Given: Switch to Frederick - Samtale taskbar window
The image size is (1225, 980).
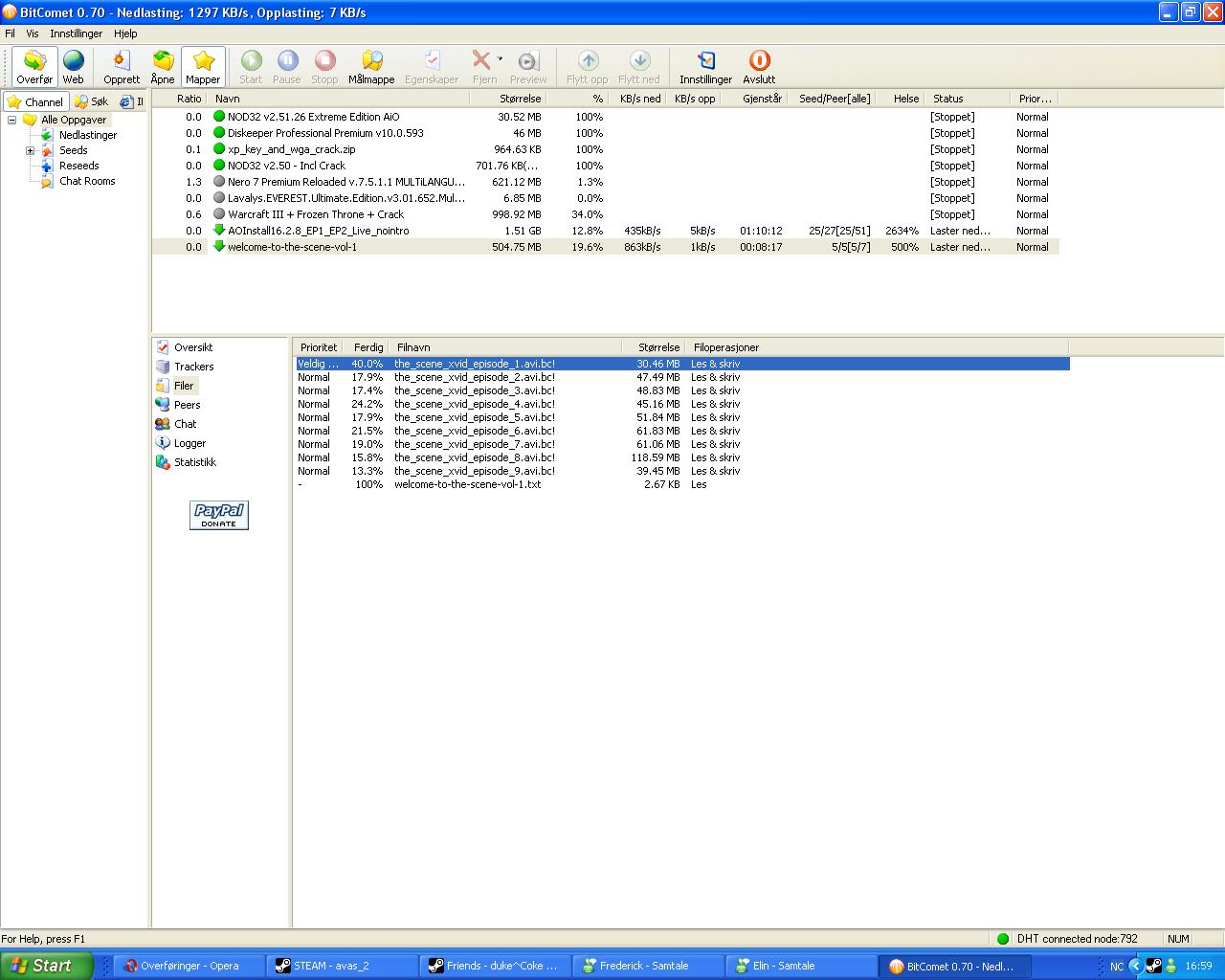Looking at the screenshot, I should coord(649,966).
